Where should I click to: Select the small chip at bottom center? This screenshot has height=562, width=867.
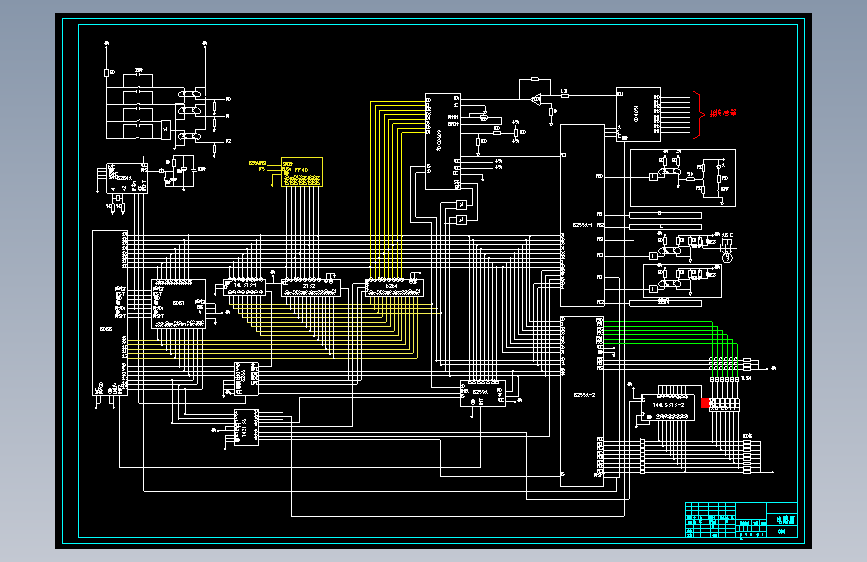pos(482,393)
